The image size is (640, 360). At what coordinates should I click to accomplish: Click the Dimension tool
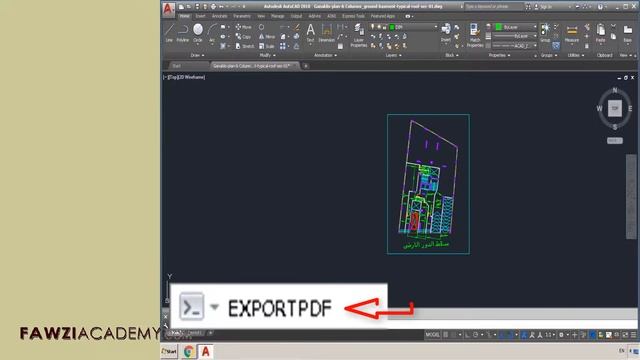pyautogui.click(x=327, y=33)
